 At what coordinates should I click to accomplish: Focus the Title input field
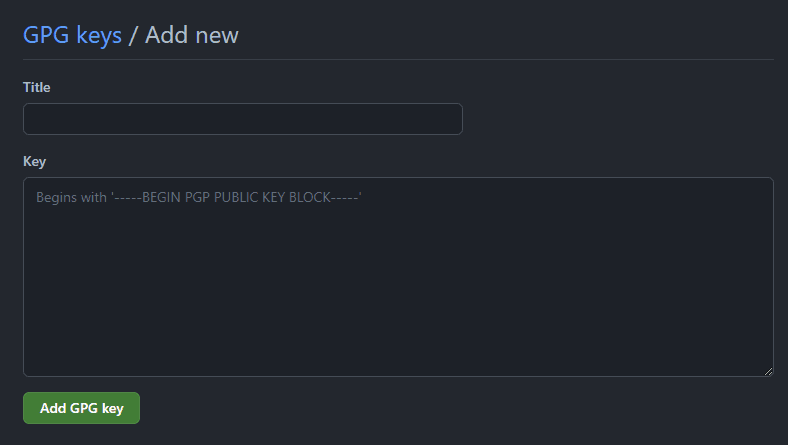click(242, 119)
